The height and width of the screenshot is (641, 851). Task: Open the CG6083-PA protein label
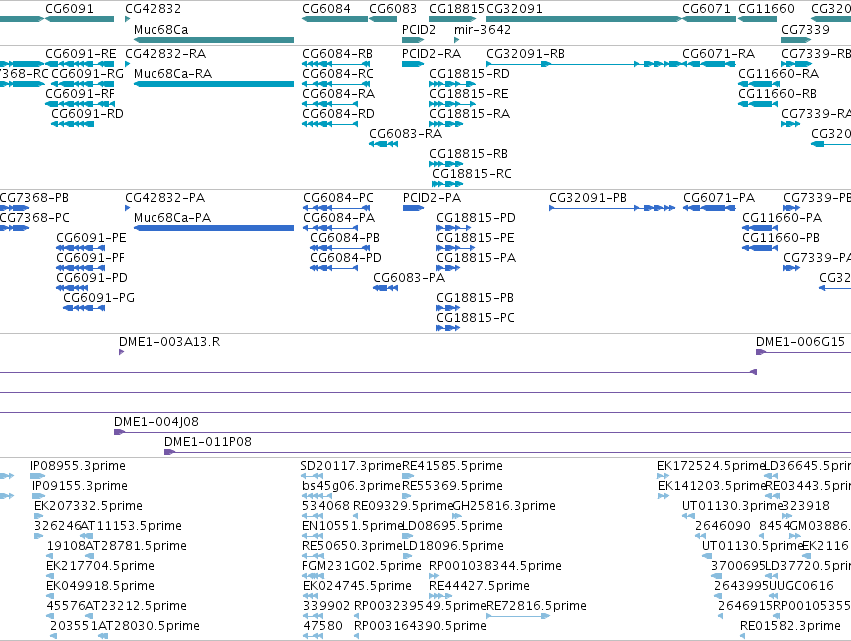409,278
